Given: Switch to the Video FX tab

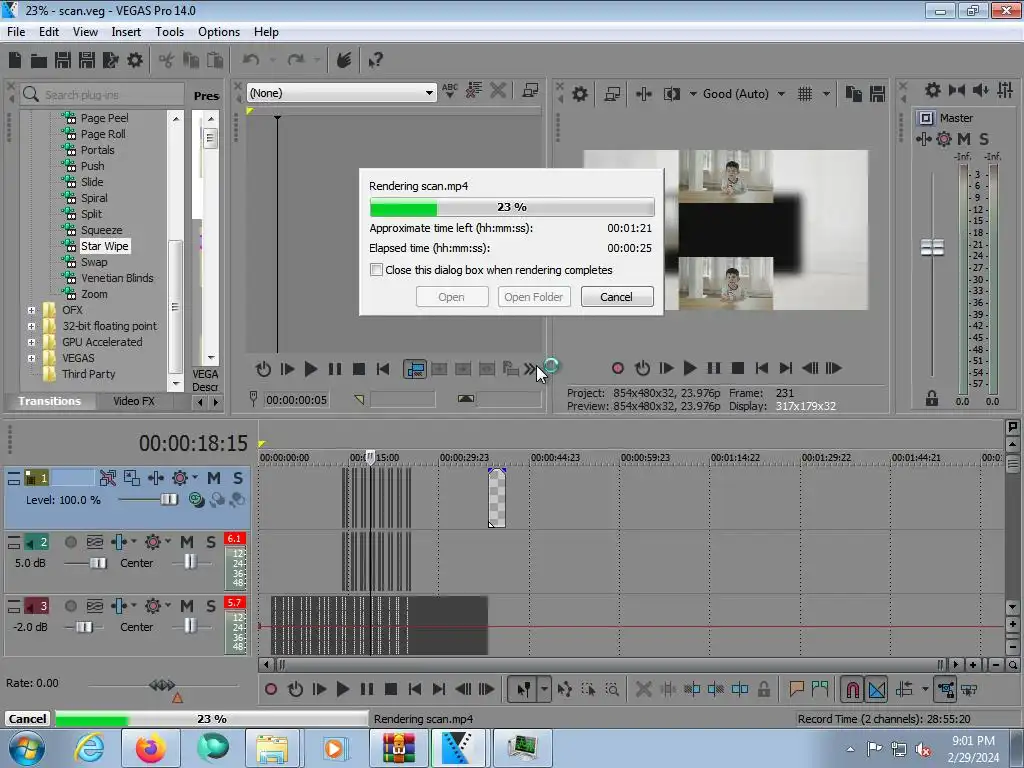Looking at the screenshot, I should coord(134,401).
